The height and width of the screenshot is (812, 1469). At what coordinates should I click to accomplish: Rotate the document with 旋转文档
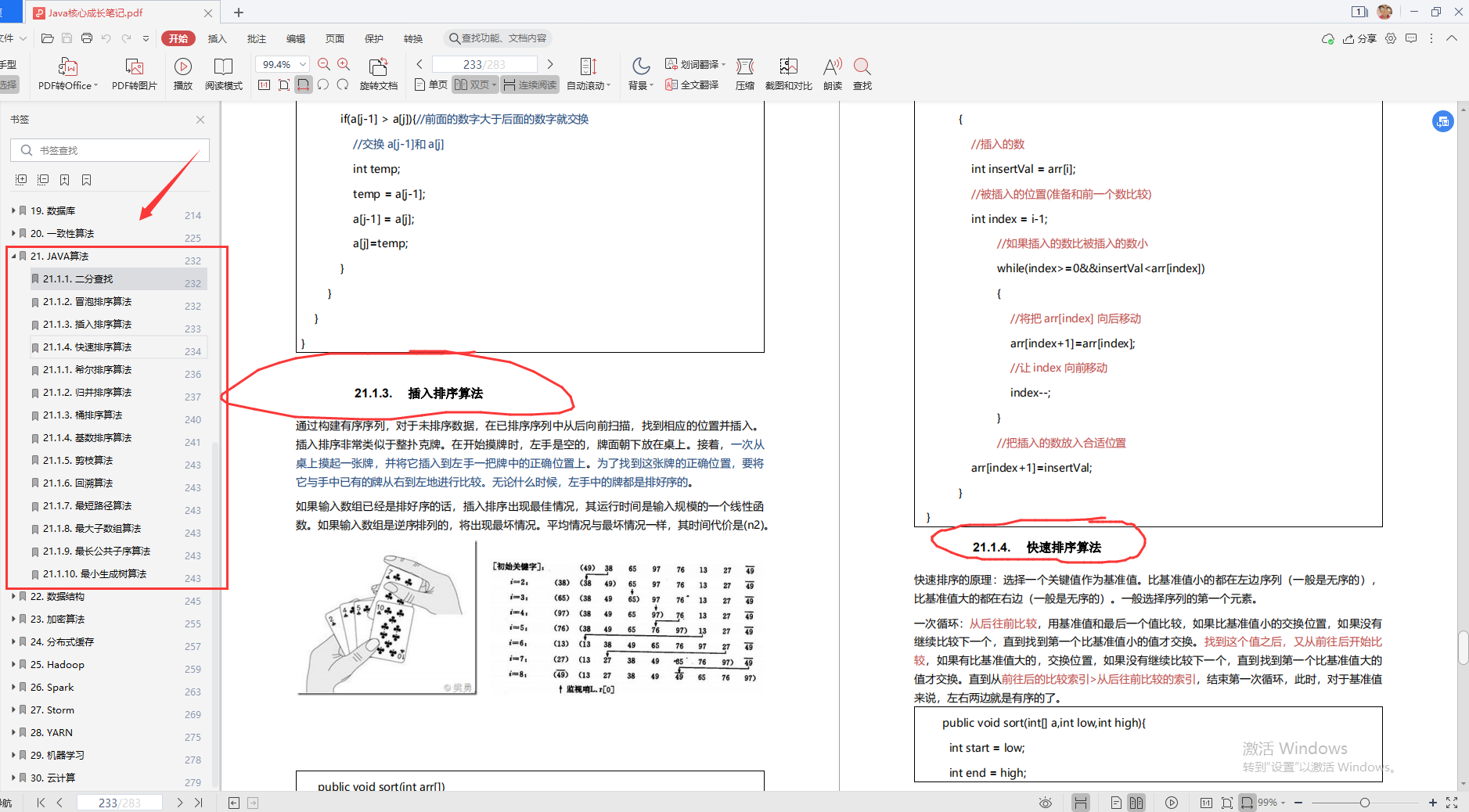point(379,74)
